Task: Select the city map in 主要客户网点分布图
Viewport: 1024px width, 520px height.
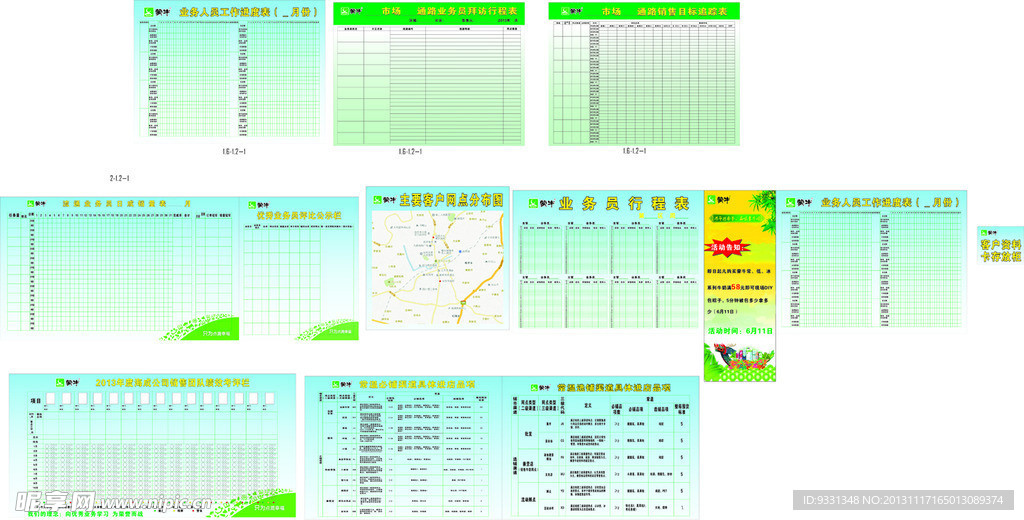Action: tap(440, 267)
